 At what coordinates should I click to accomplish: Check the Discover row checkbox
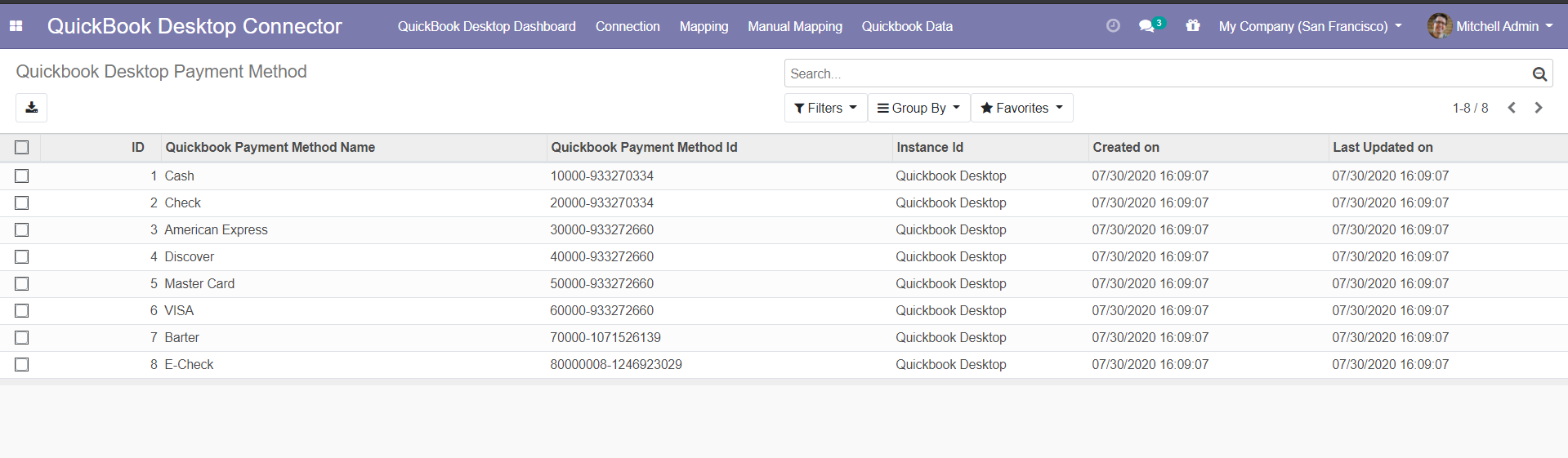point(22,257)
